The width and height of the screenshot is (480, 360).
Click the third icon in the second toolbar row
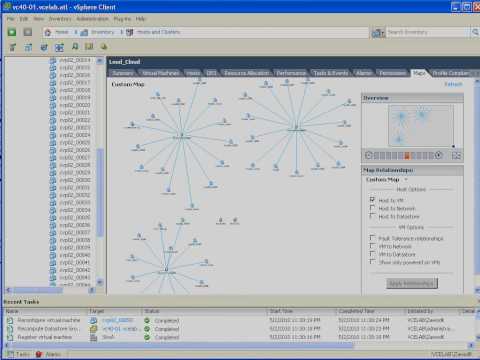44,47
